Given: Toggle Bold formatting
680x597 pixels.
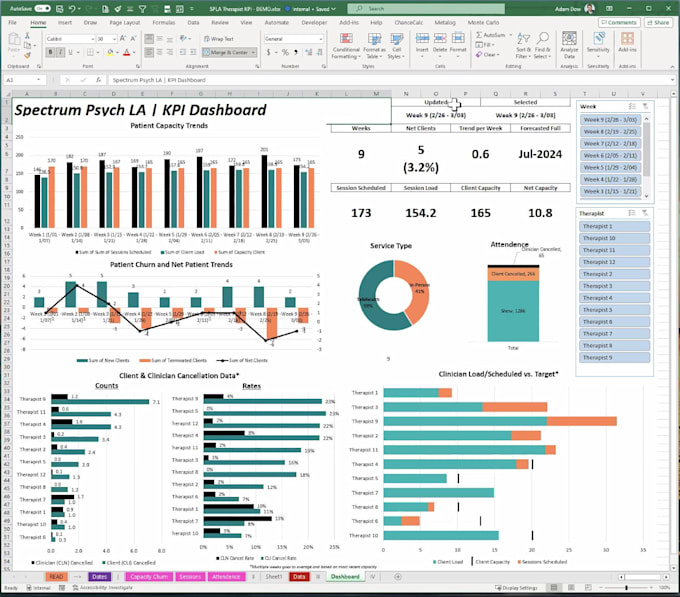Looking at the screenshot, I should [x=51, y=52].
